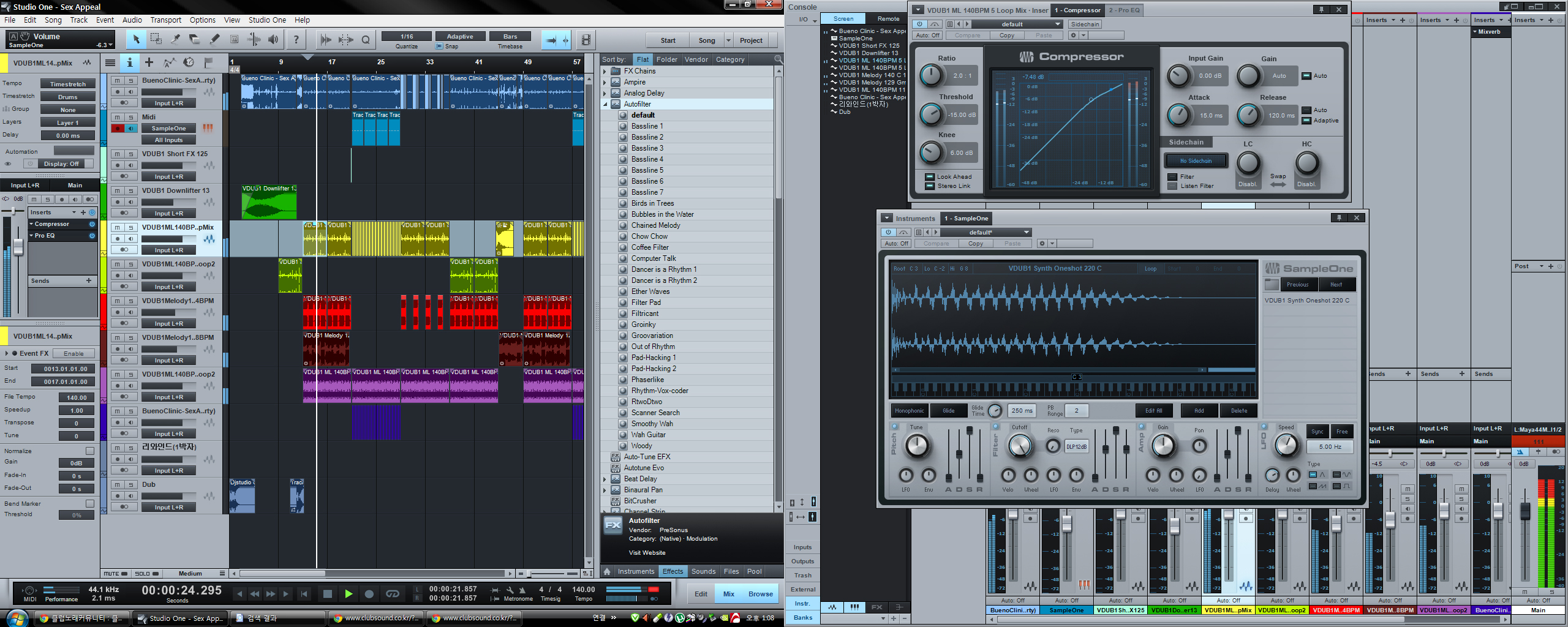Click the Stop button in transport

point(327,593)
